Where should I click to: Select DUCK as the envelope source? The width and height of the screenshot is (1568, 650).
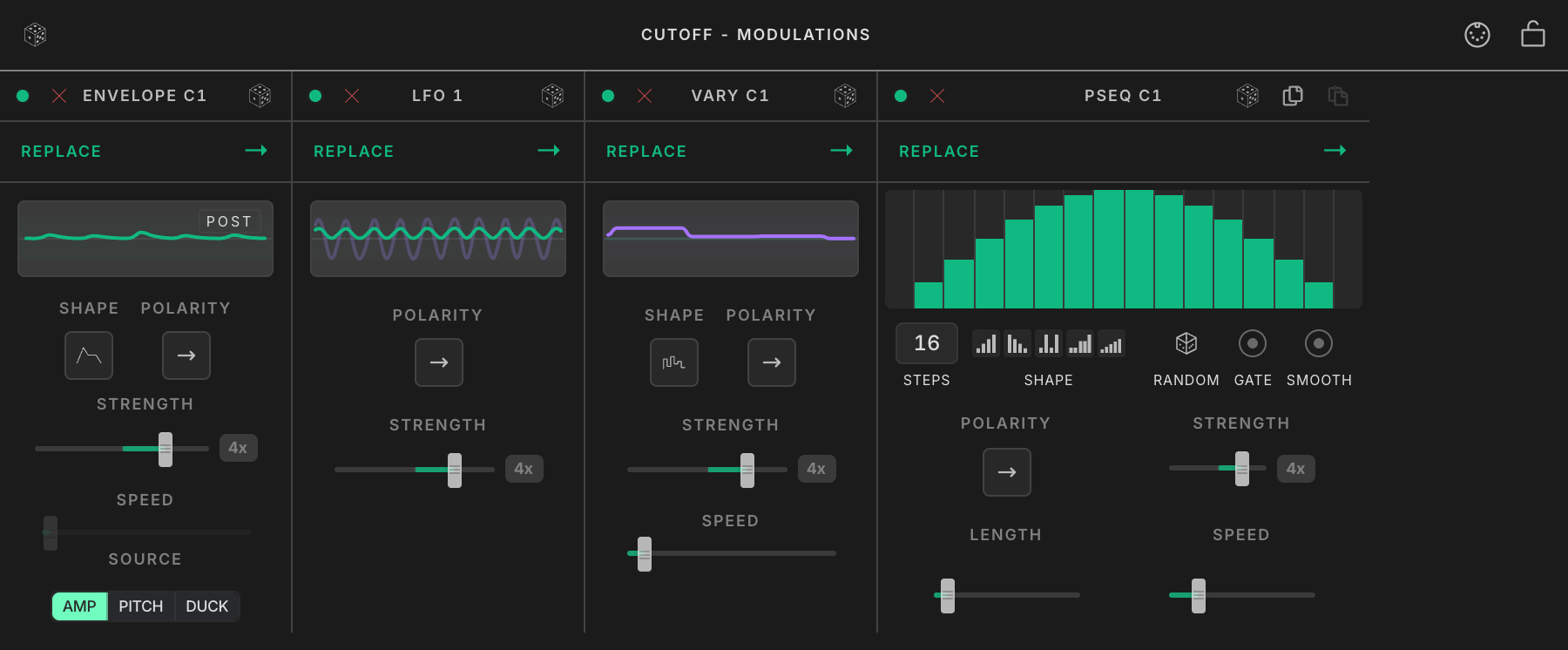point(207,606)
